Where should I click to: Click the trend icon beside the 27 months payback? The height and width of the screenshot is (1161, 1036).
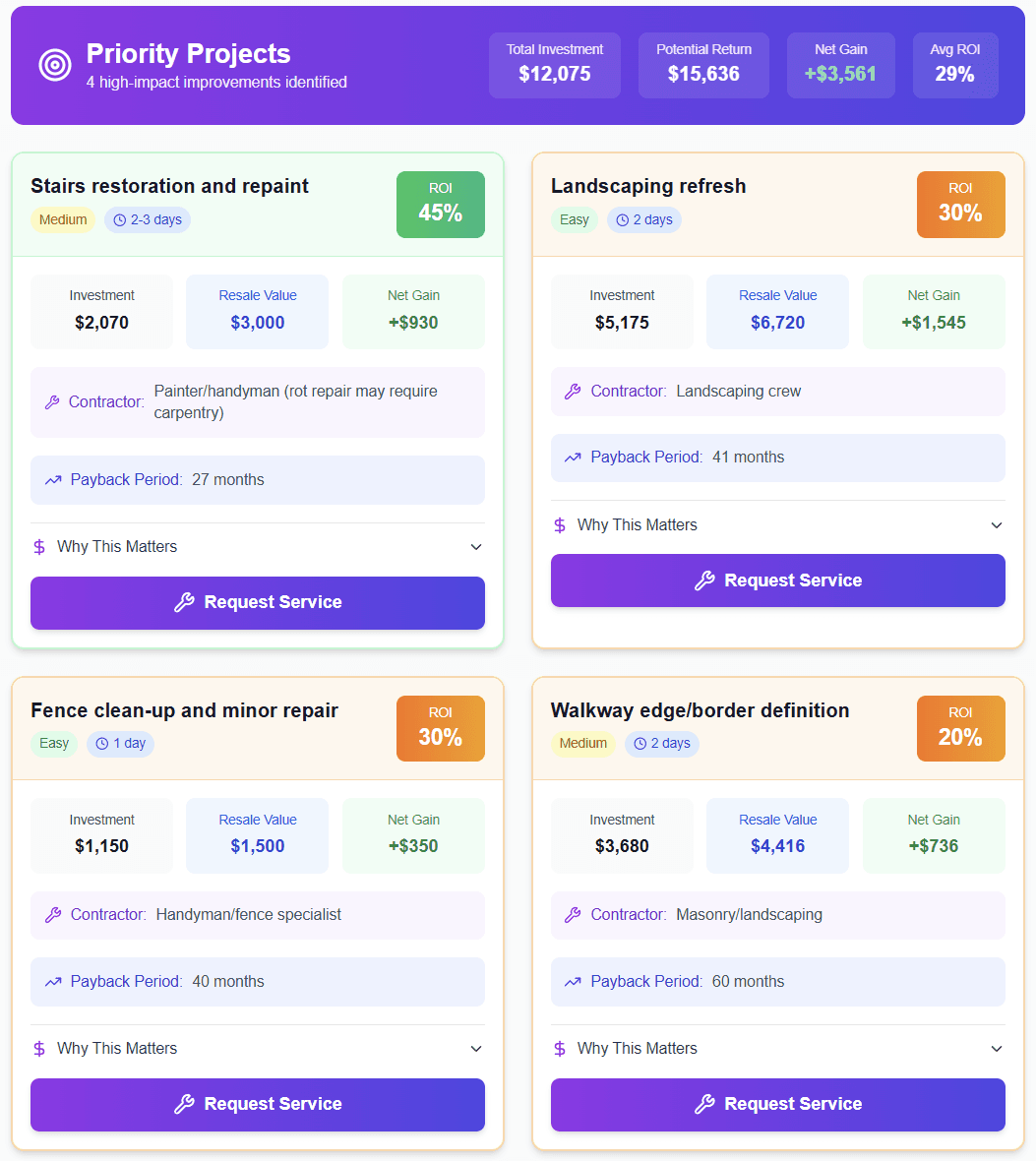pyautogui.click(x=53, y=480)
